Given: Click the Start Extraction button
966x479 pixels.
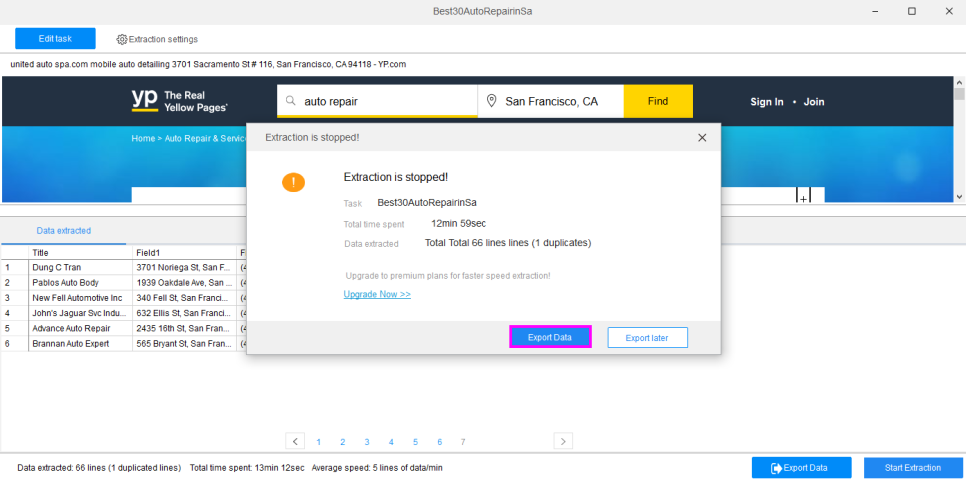Looking at the screenshot, I should tap(913, 468).
